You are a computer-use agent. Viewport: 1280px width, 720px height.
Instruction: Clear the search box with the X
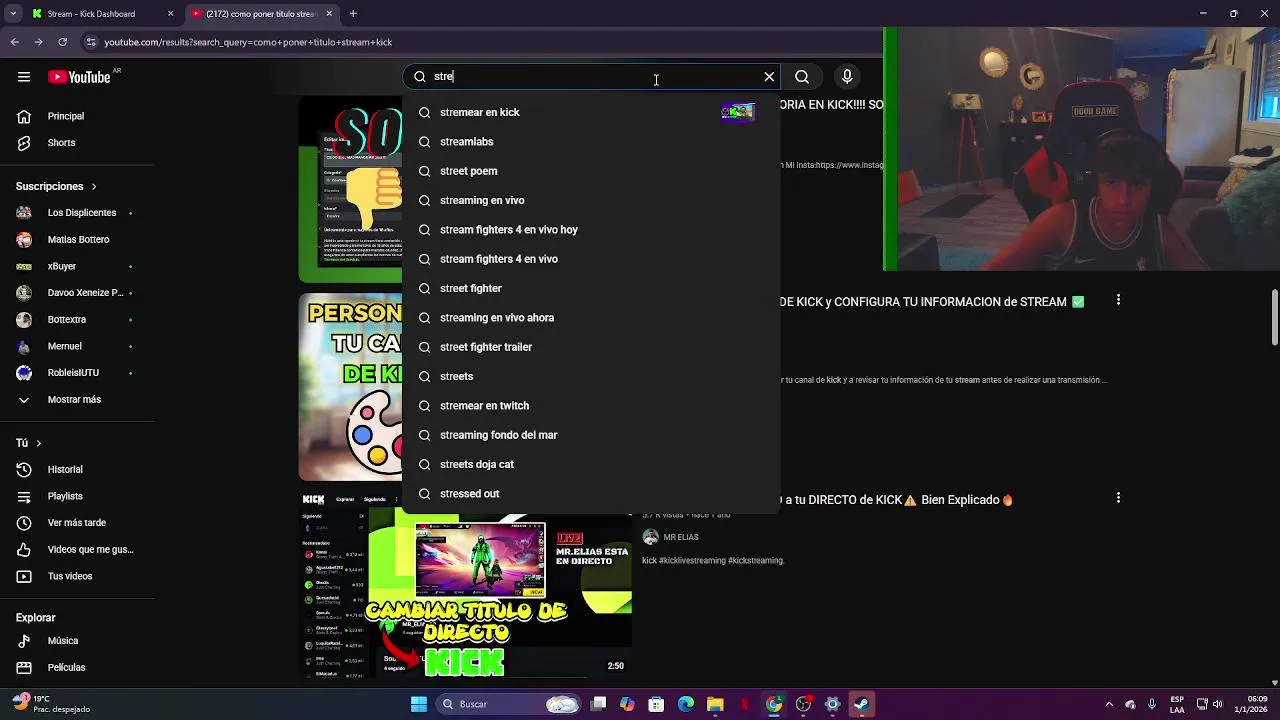pyautogui.click(x=769, y=77)
